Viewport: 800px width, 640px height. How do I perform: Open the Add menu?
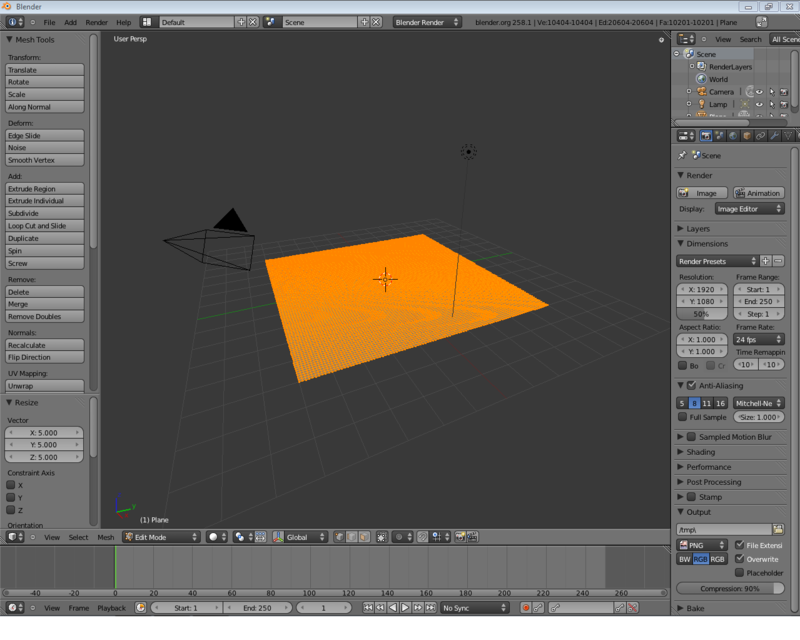[70, 22]
